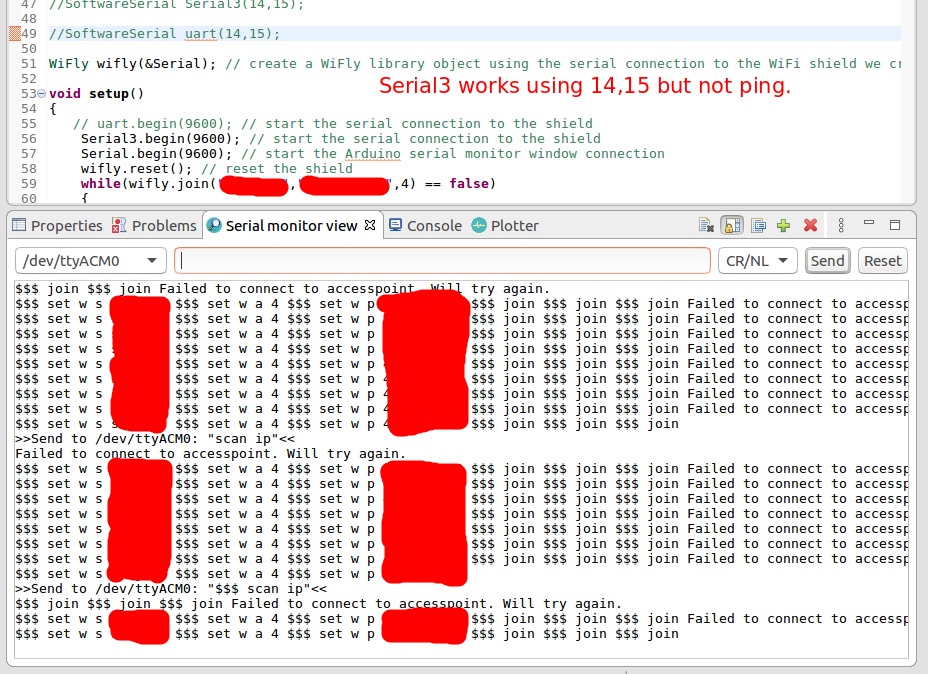928x674 pixels.
Task: Close the Serial monitor view tab
Action: pyautogui.click(x=370, y=225)
